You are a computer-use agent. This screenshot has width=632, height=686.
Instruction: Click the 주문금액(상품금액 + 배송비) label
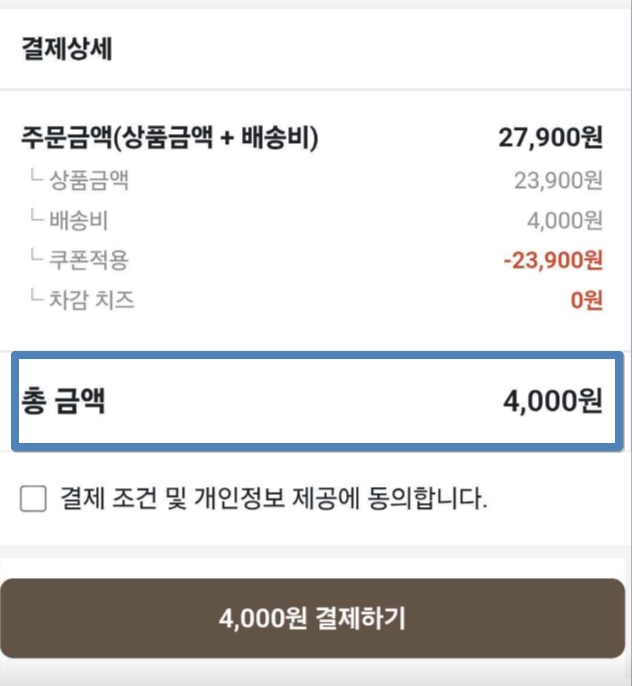(x=169, y=138)
